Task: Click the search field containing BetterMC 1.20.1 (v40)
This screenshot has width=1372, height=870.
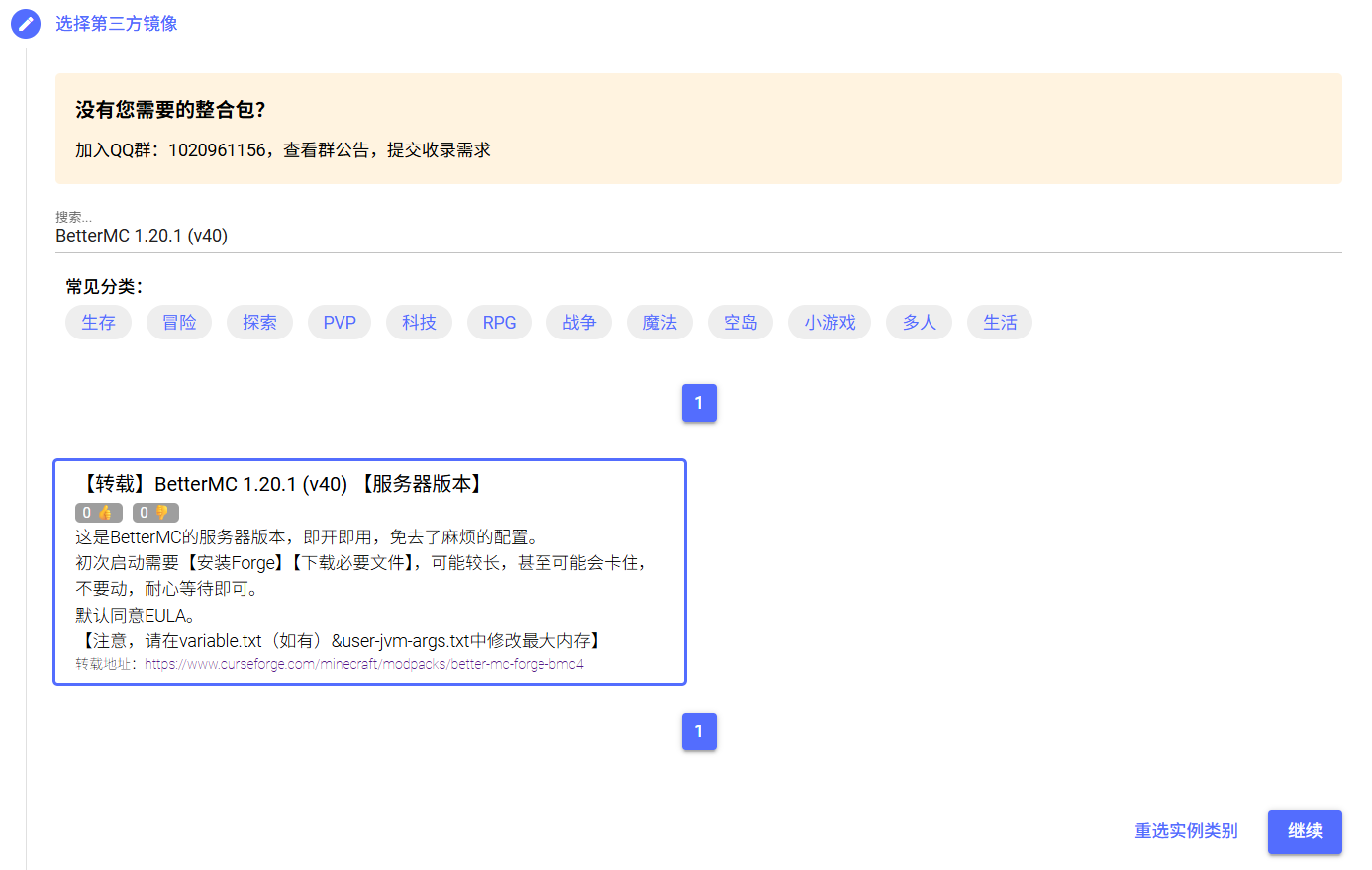Action: 698,236
